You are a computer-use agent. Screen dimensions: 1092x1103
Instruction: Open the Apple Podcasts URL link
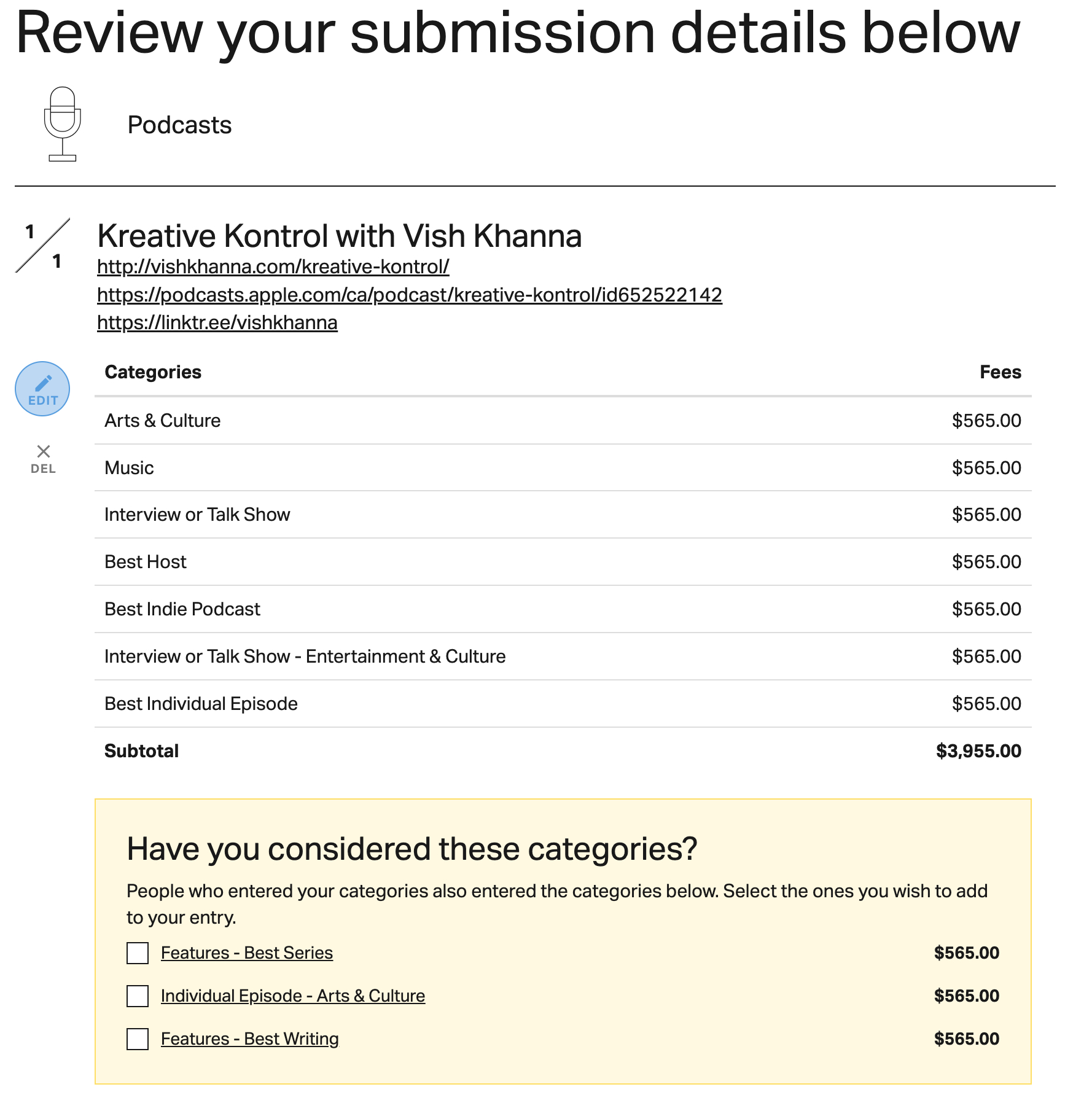coord(410,295)
